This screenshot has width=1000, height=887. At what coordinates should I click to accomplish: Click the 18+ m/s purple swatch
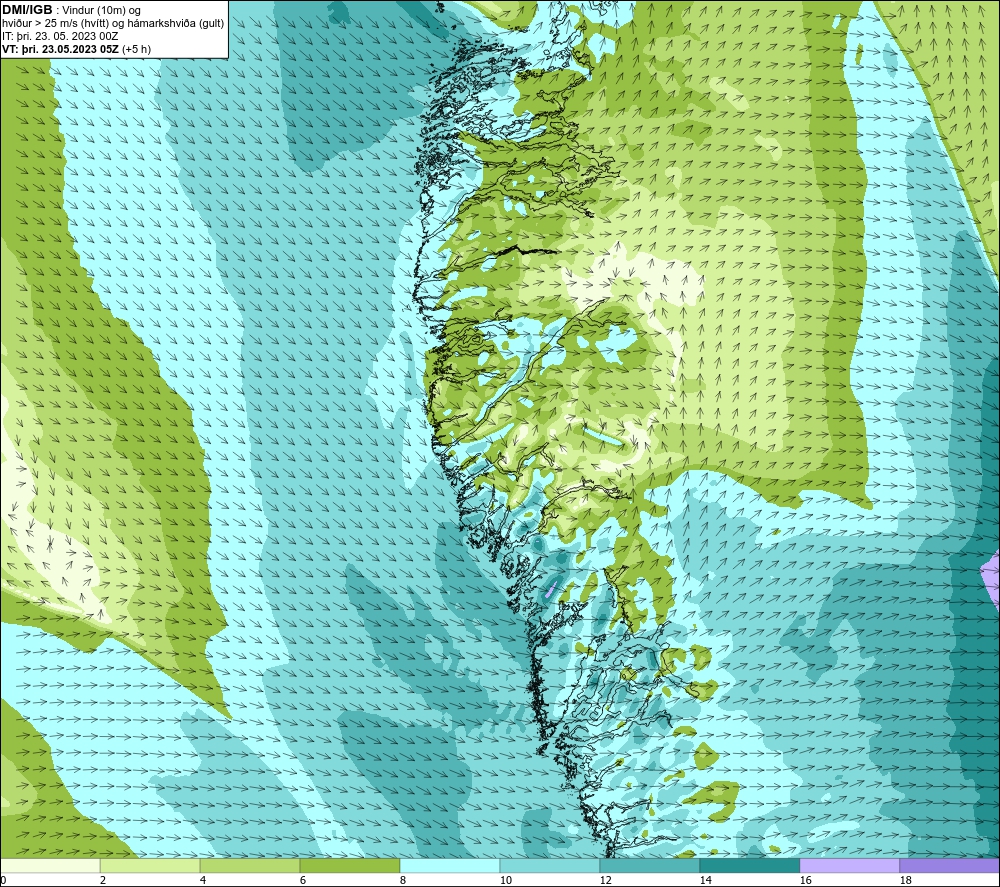point(949,865)
